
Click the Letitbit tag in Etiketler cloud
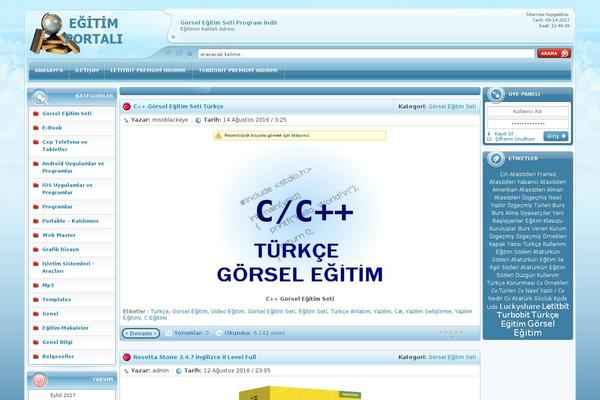(555, 307)
